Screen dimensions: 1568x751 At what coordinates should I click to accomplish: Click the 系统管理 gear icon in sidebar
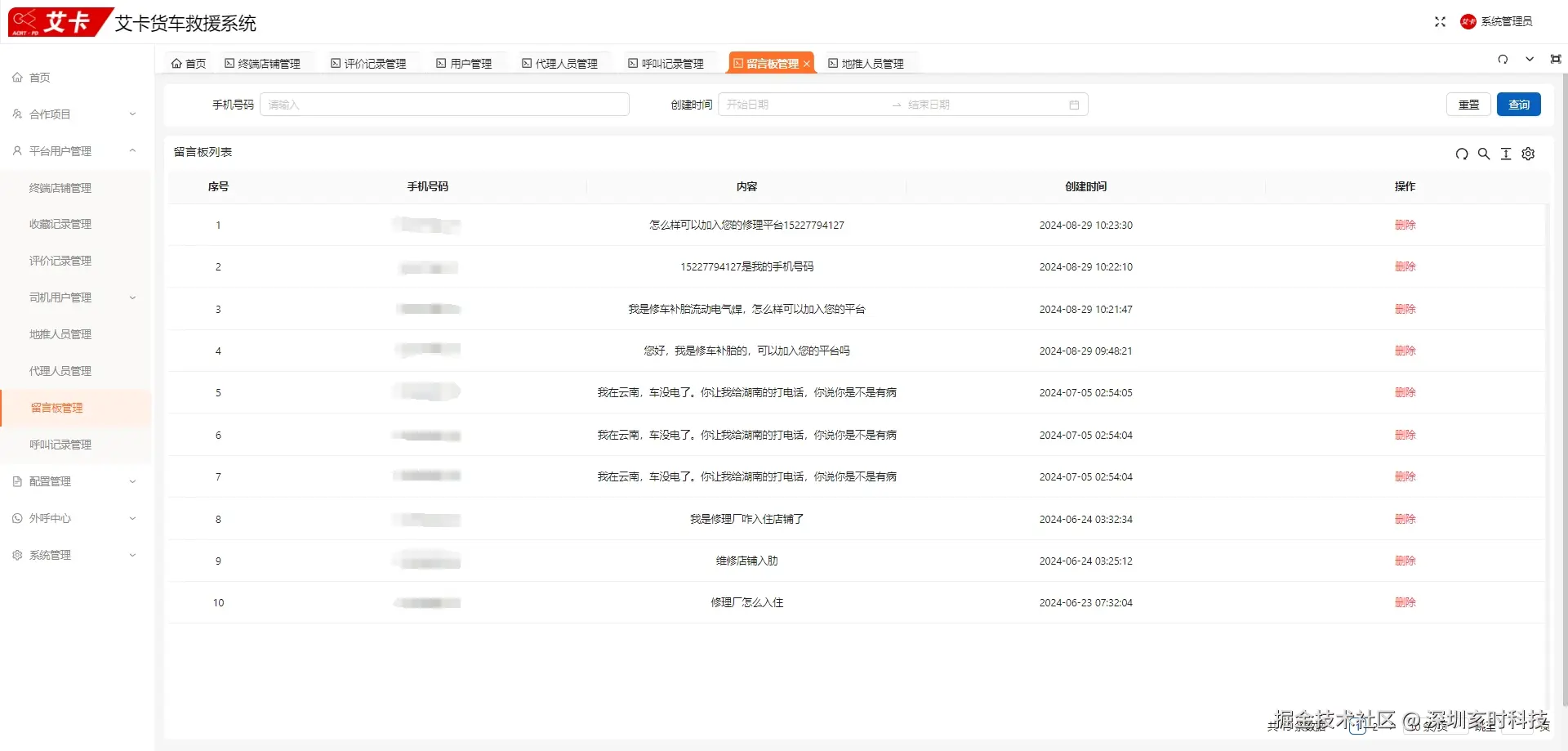17,556
